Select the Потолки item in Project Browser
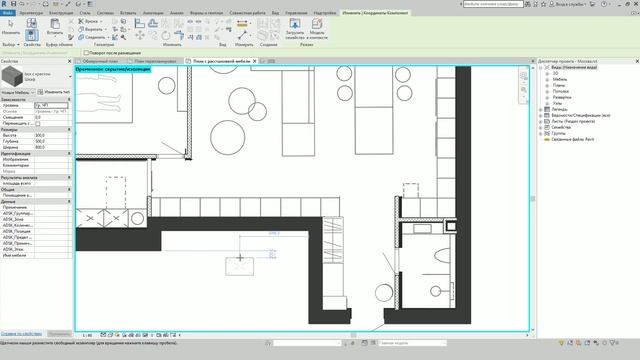Screen dimensions: 640x360 (x=561, y=91)
